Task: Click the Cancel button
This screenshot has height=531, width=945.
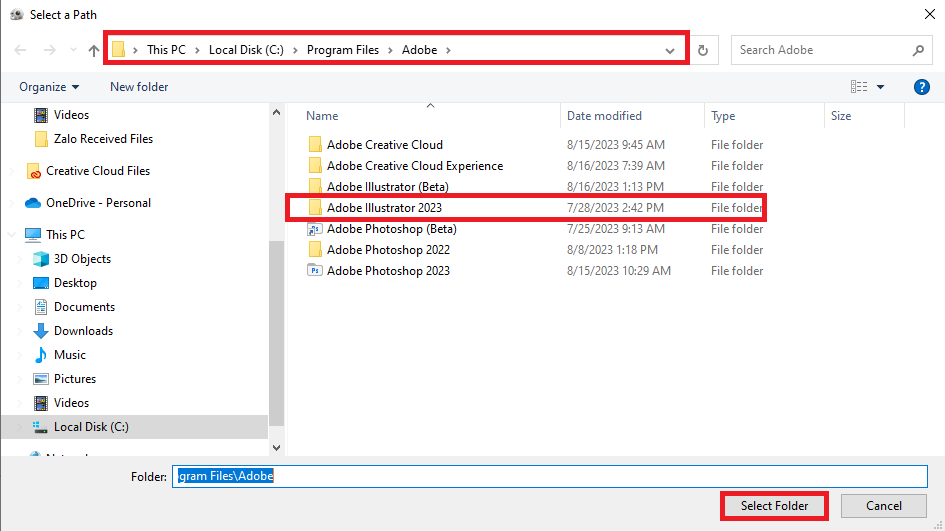Action: (884, 506)
